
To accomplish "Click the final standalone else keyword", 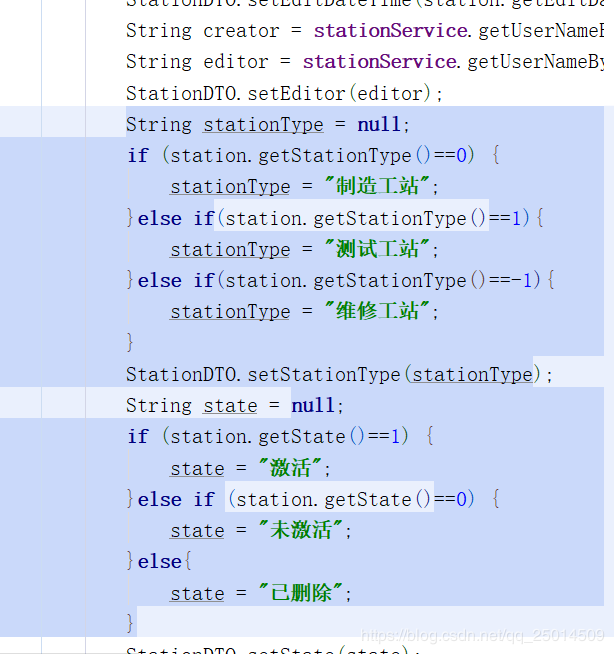I will [160, 562].
